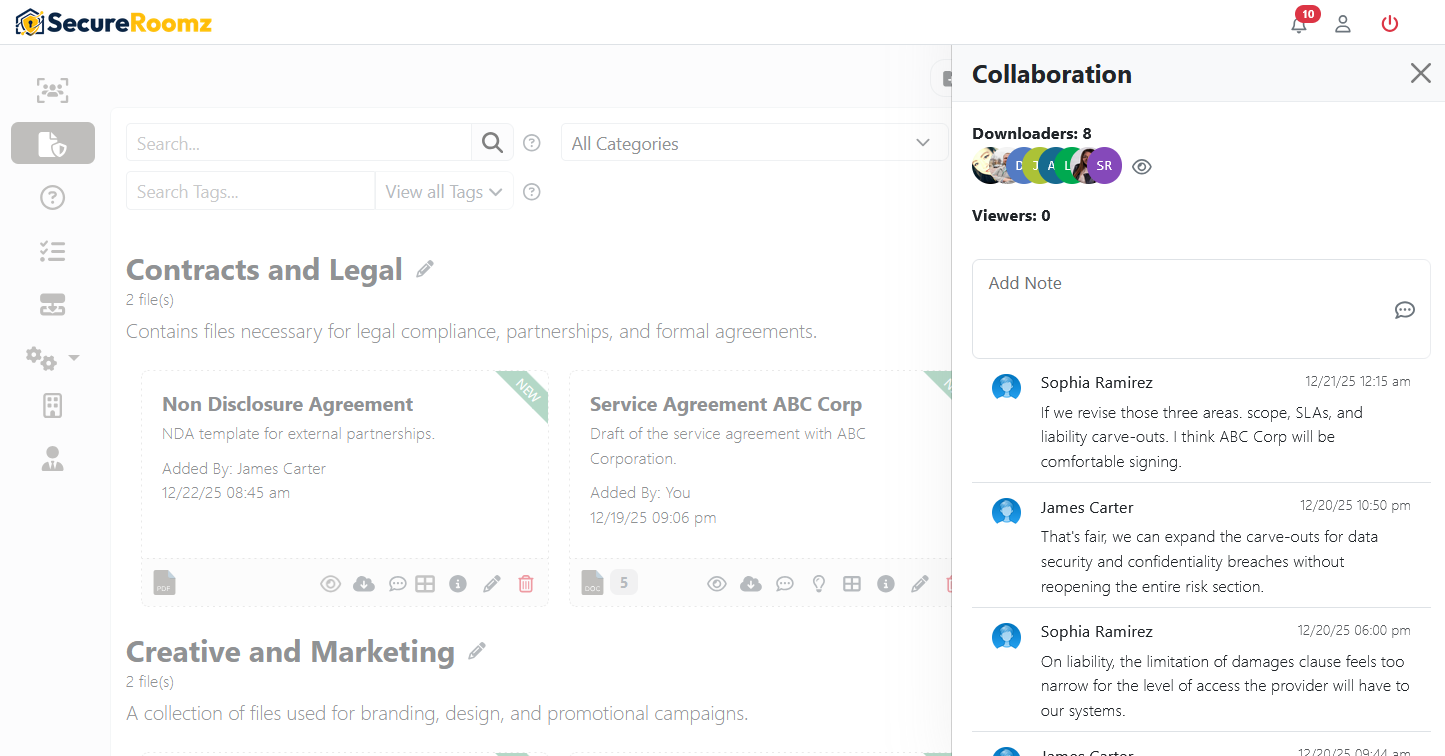
Task: Close the Collaboration panel
Action: (x=1420, y=73)
